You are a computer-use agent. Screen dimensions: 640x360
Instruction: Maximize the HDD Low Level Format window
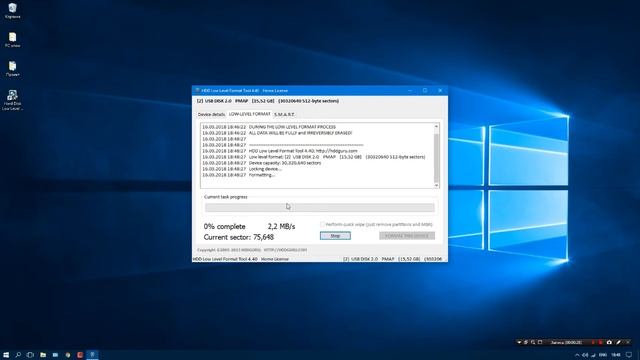tap(425, 91)
